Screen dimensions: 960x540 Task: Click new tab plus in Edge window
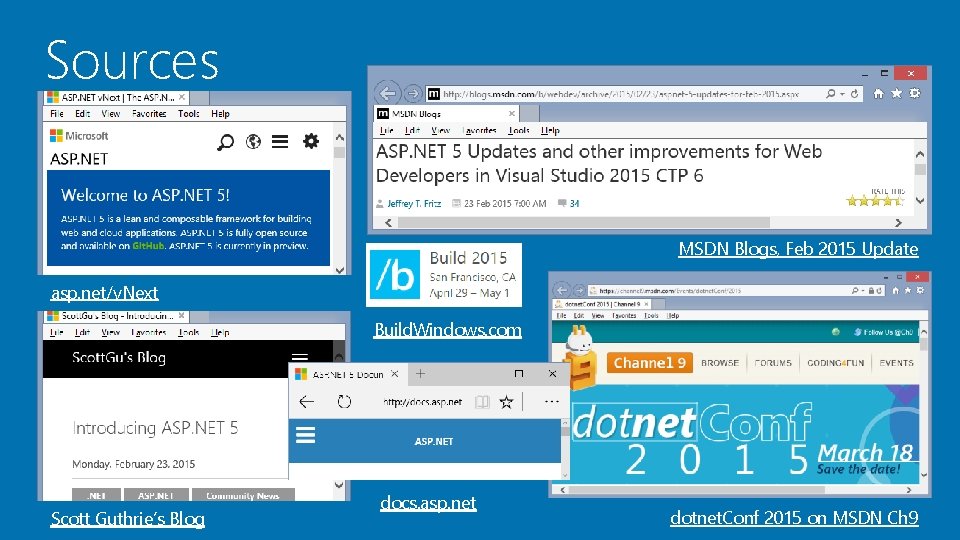click(x=420, y=373)
